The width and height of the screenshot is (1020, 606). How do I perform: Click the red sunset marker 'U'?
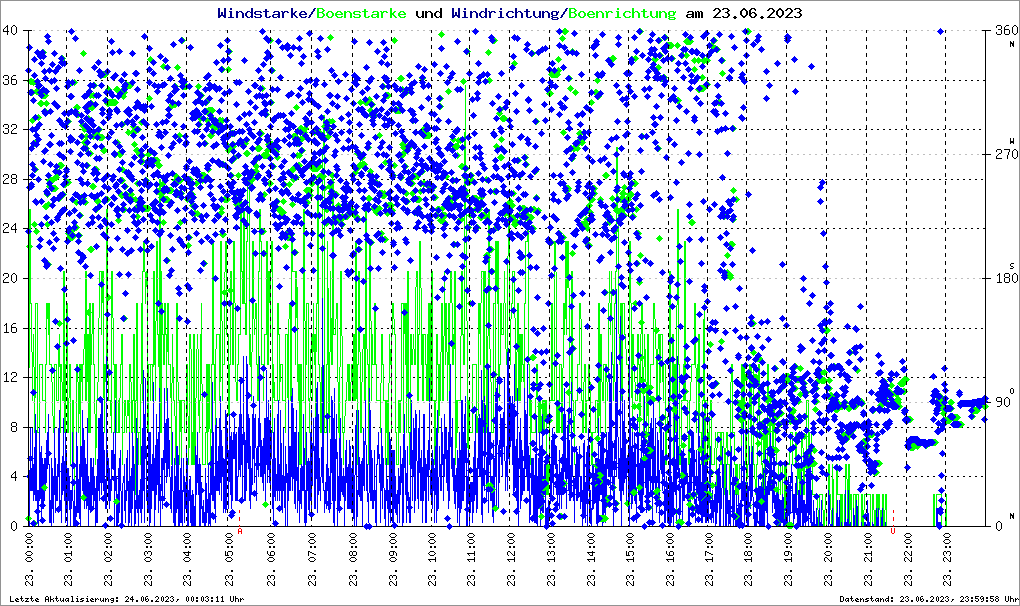click(x=893, y=531)
